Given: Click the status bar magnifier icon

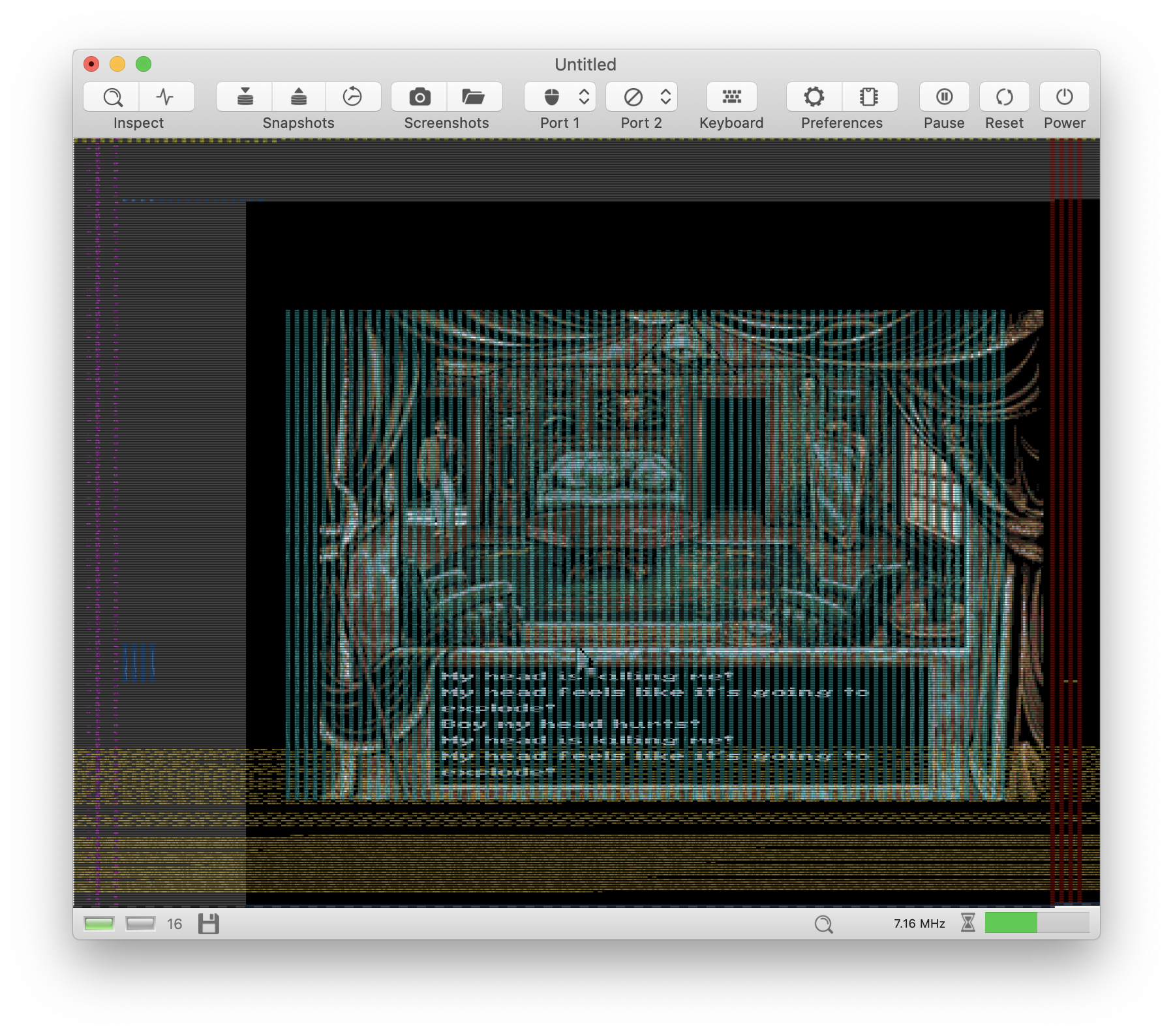Looking at the screenshot, I should (824, 924).
